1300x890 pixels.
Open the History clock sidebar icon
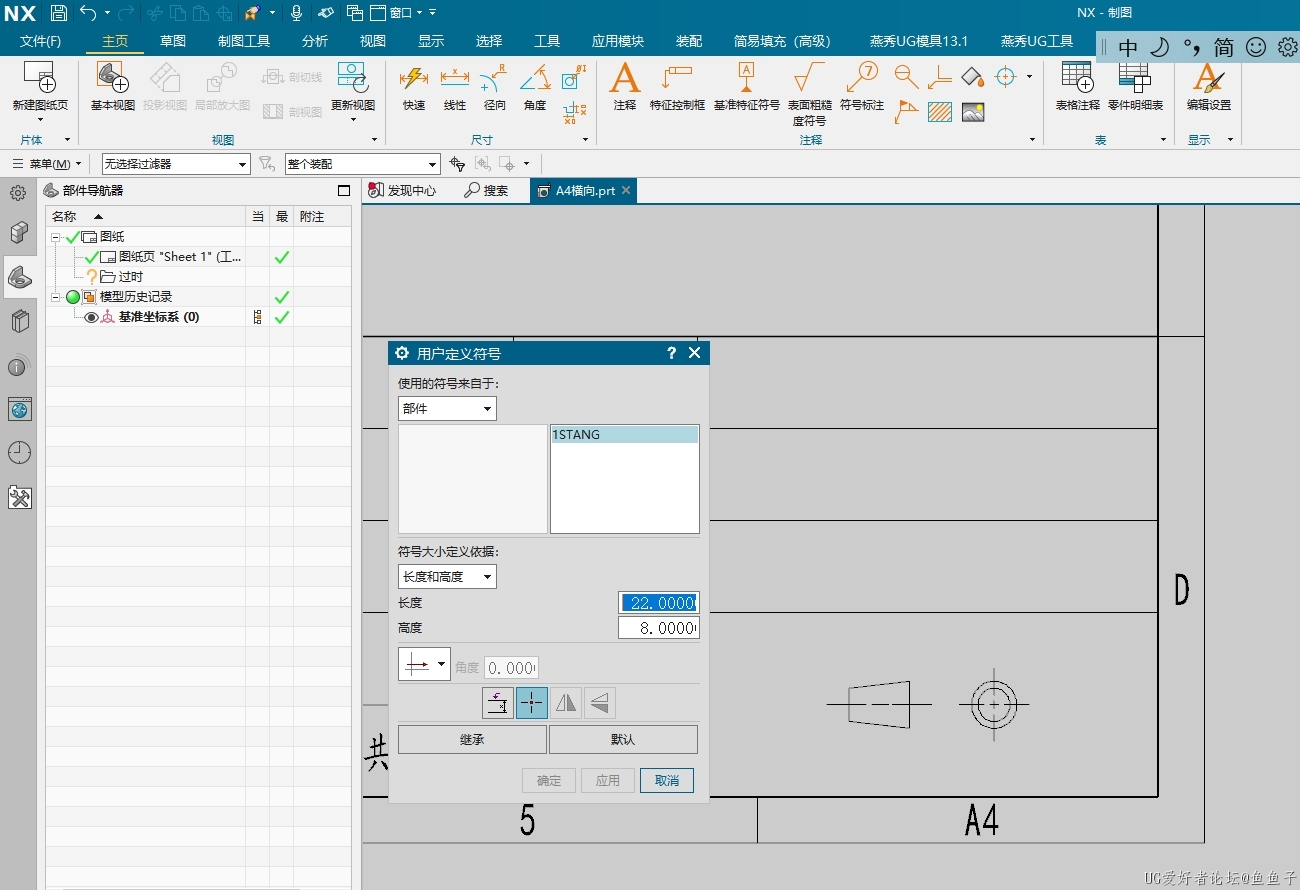(x=19, y=453)
